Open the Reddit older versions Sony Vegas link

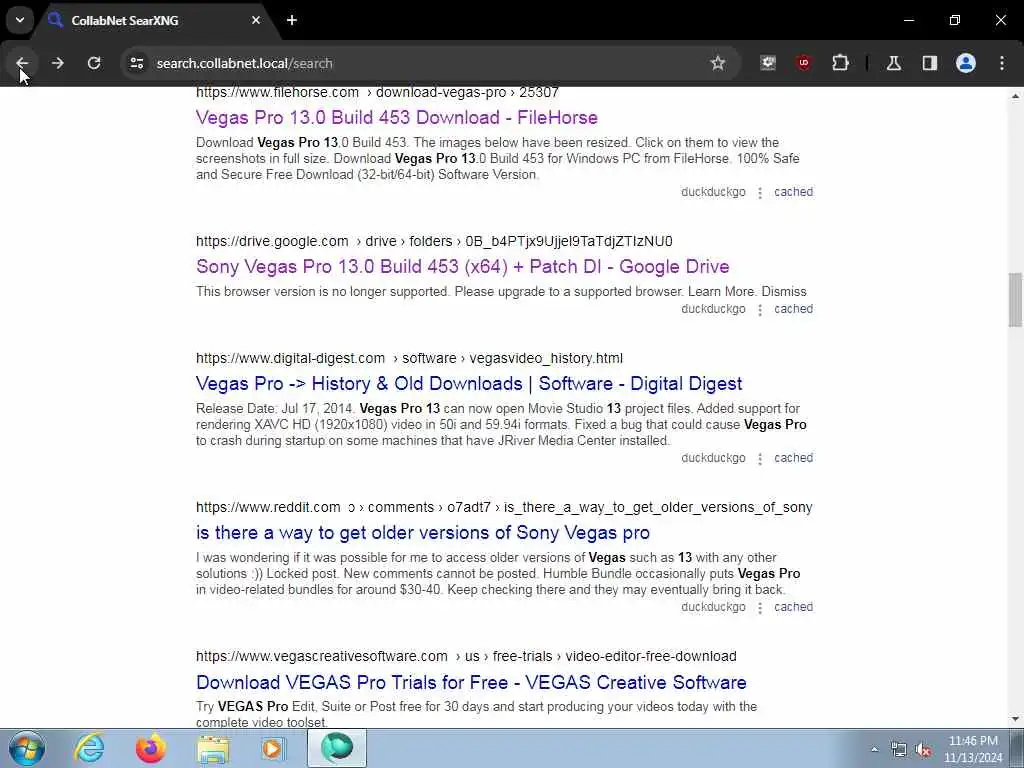423,533
